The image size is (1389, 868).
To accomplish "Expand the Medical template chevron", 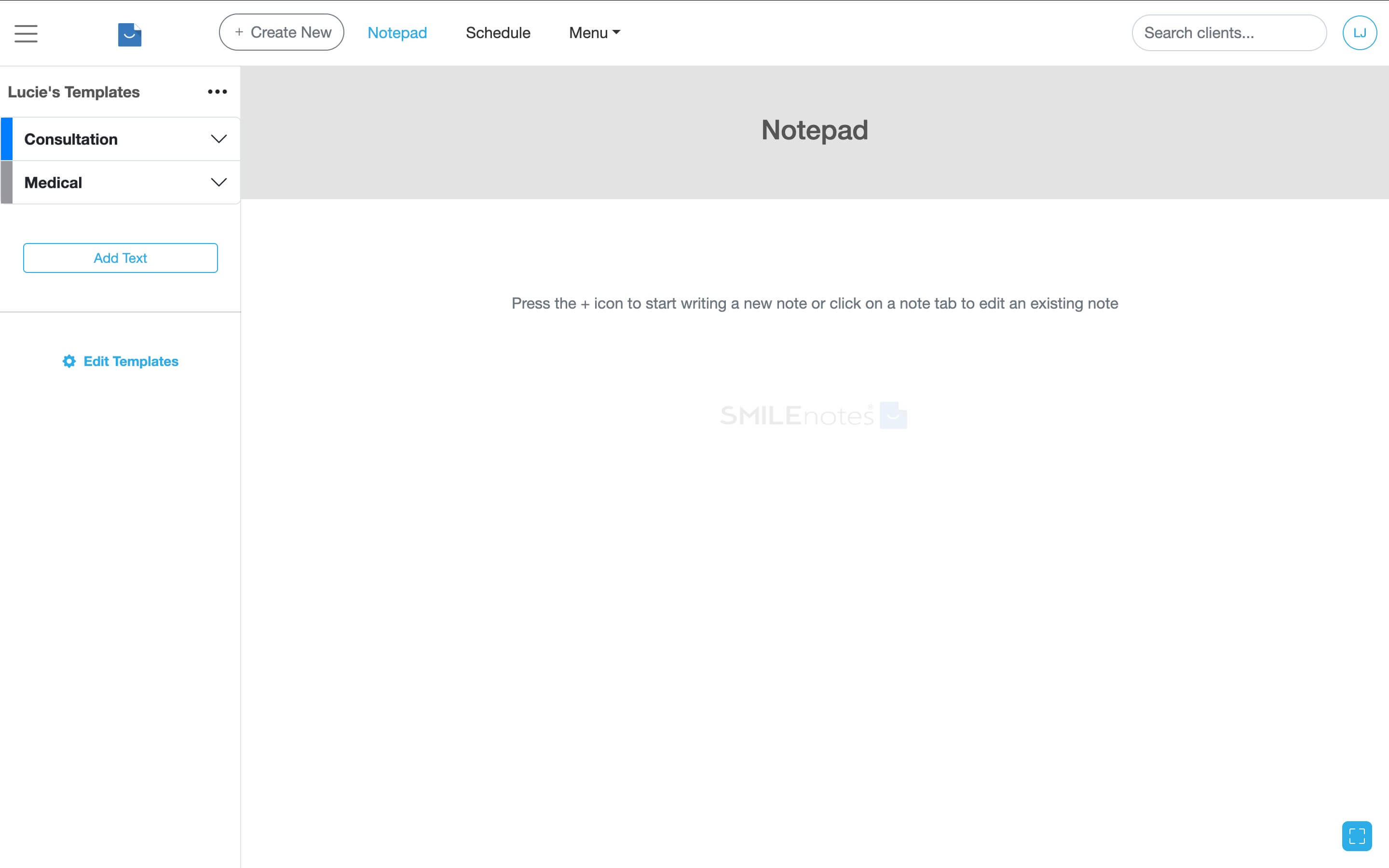I will point(218,182).
